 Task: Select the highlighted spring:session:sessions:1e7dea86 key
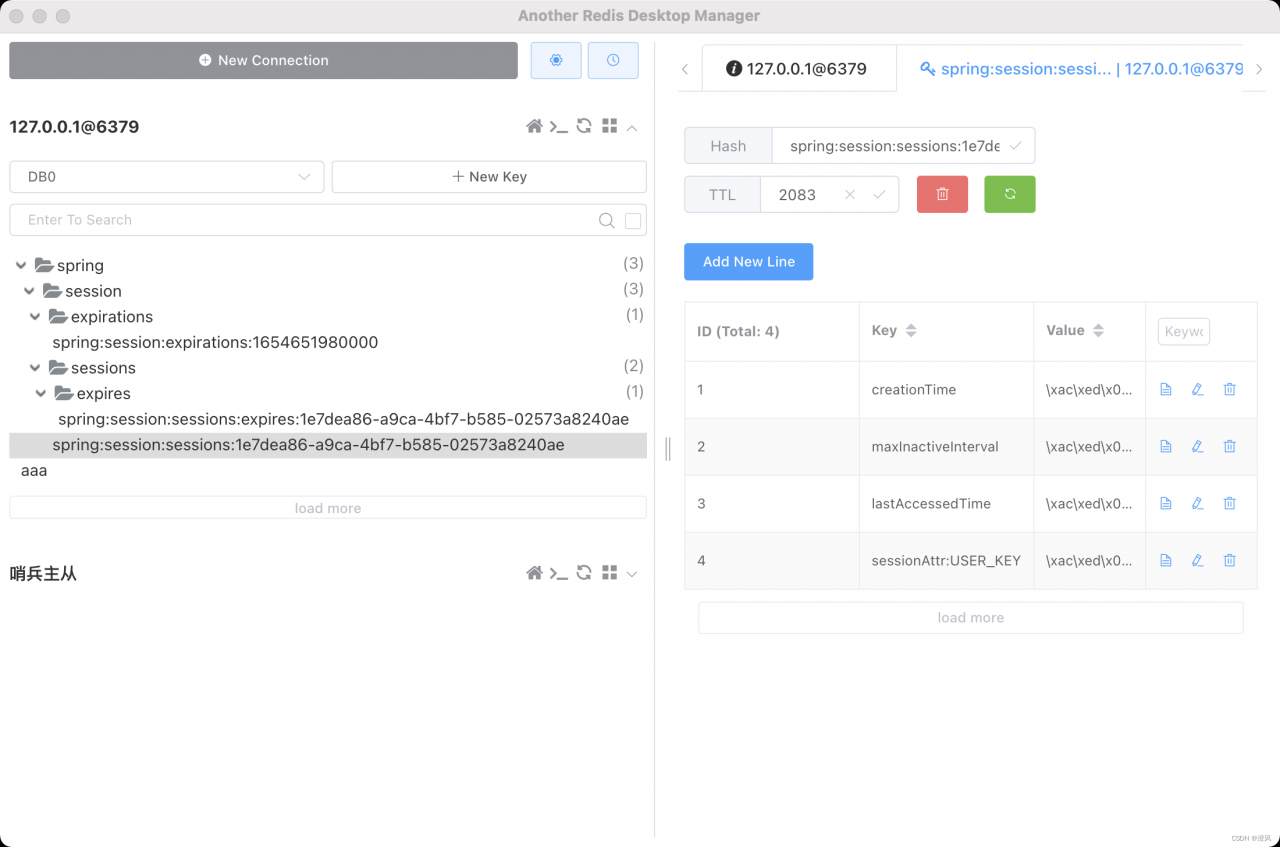(x=328, y=445)
